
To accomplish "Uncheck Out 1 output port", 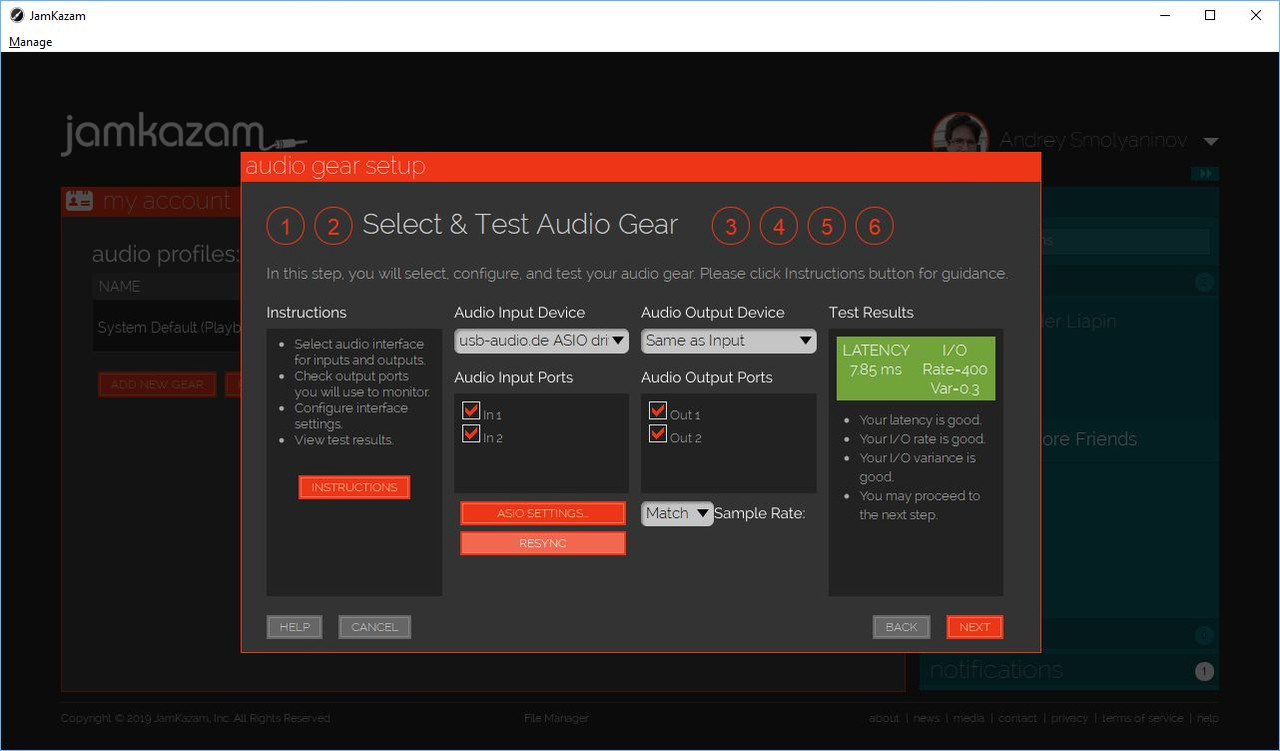I will click(x=658, y=410).
